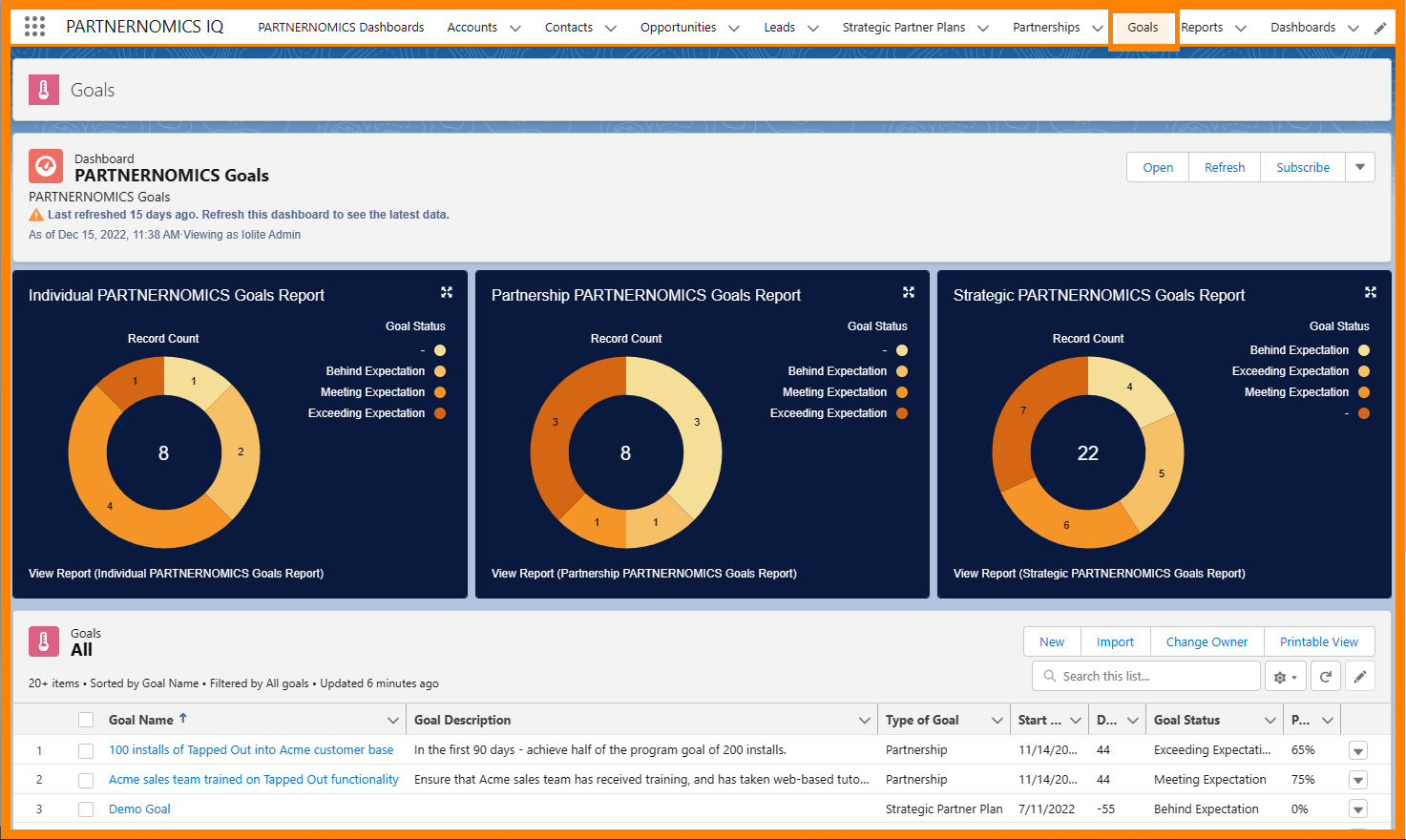The image size is (1406, 840).
Task: Click the dashboard Open button
Action: (1158, 167)
